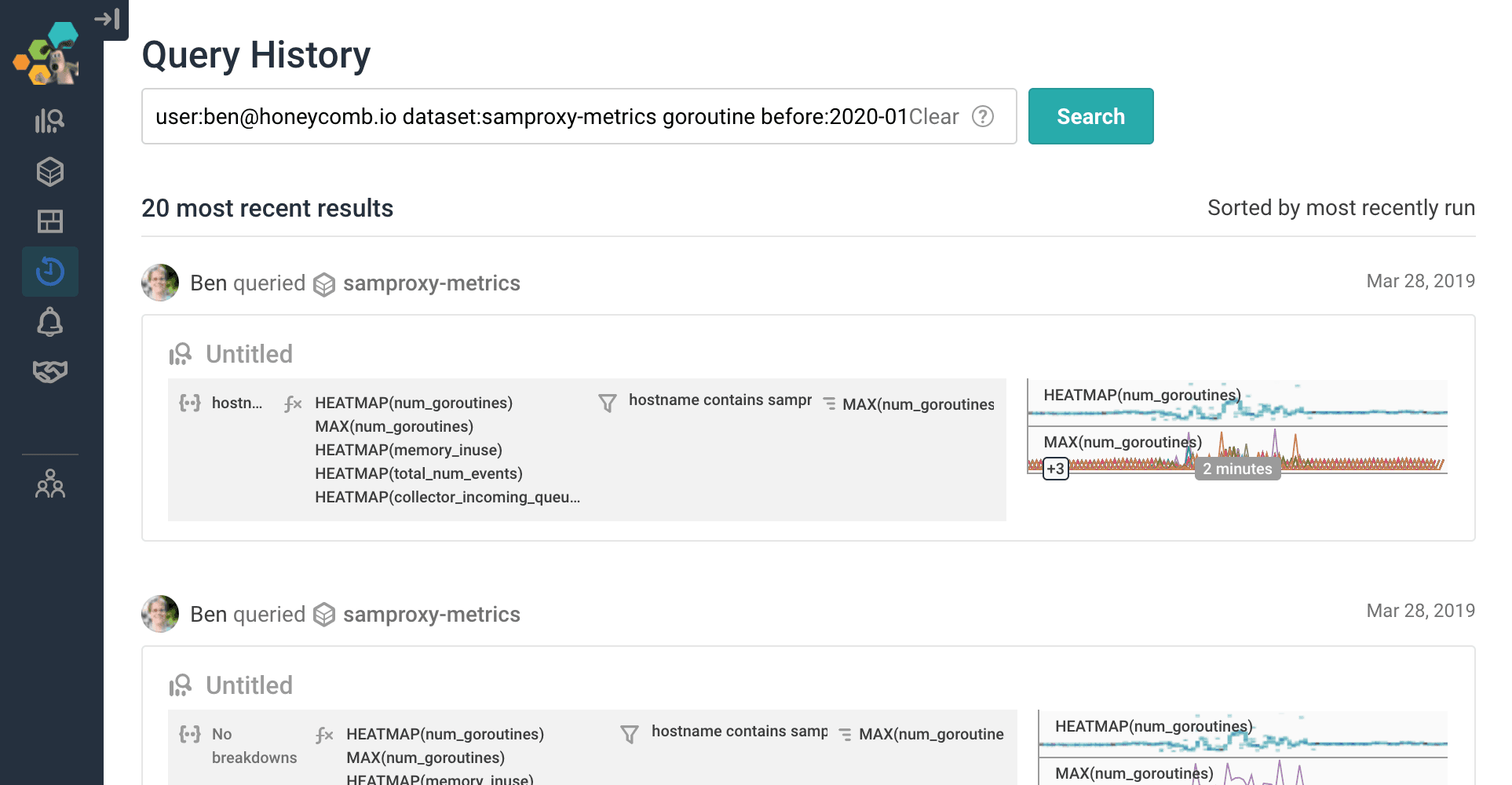The height and width of the screenshot is (785, 1512).
Task: Open the New Query sidebar icon
Action: click(x=49, y=121)
